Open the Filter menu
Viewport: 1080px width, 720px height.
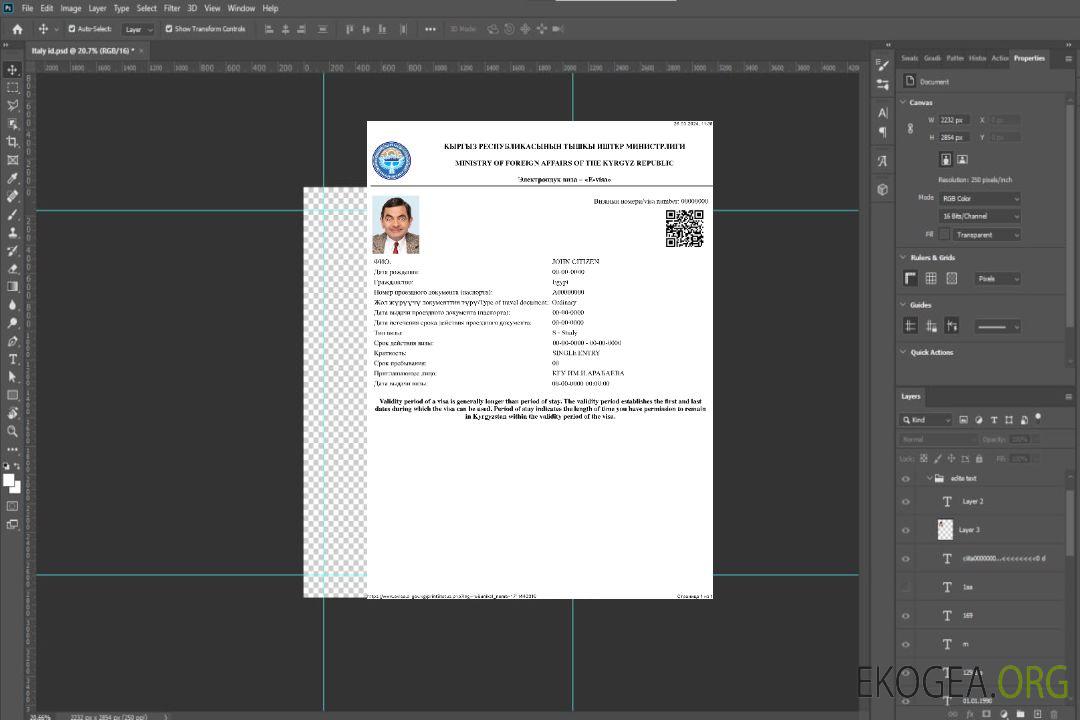(172, 8)
